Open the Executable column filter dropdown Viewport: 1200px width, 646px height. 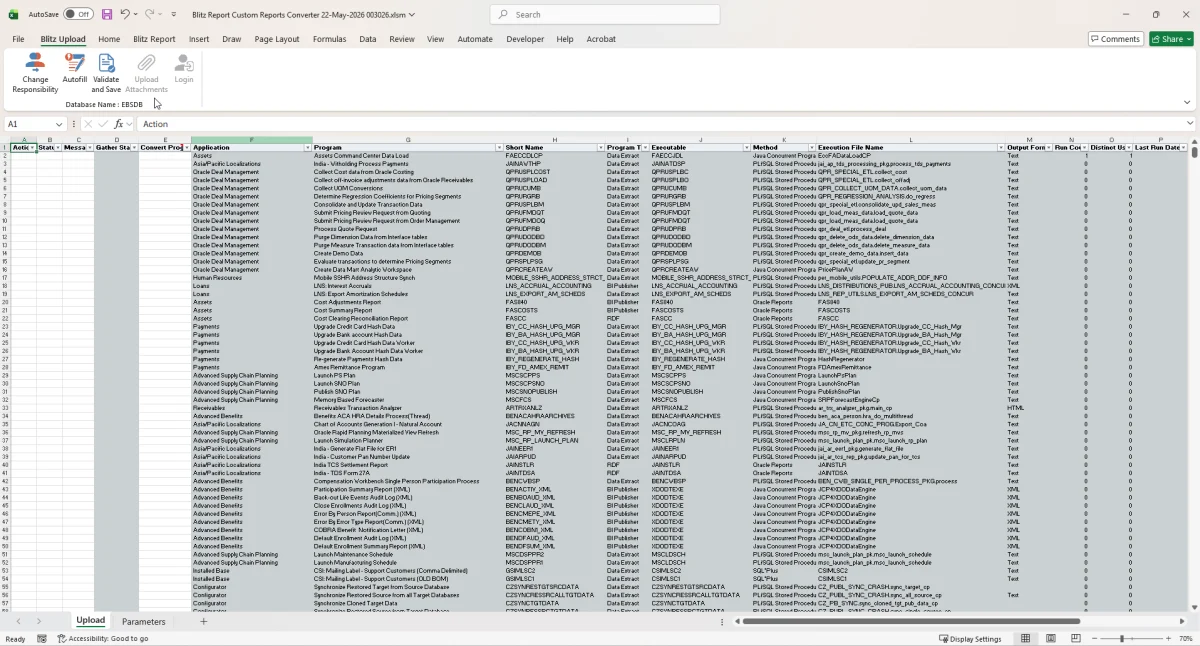click(746, 148)
